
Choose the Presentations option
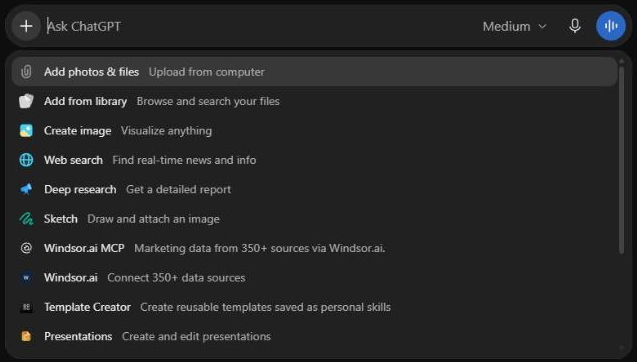[314, 336]
